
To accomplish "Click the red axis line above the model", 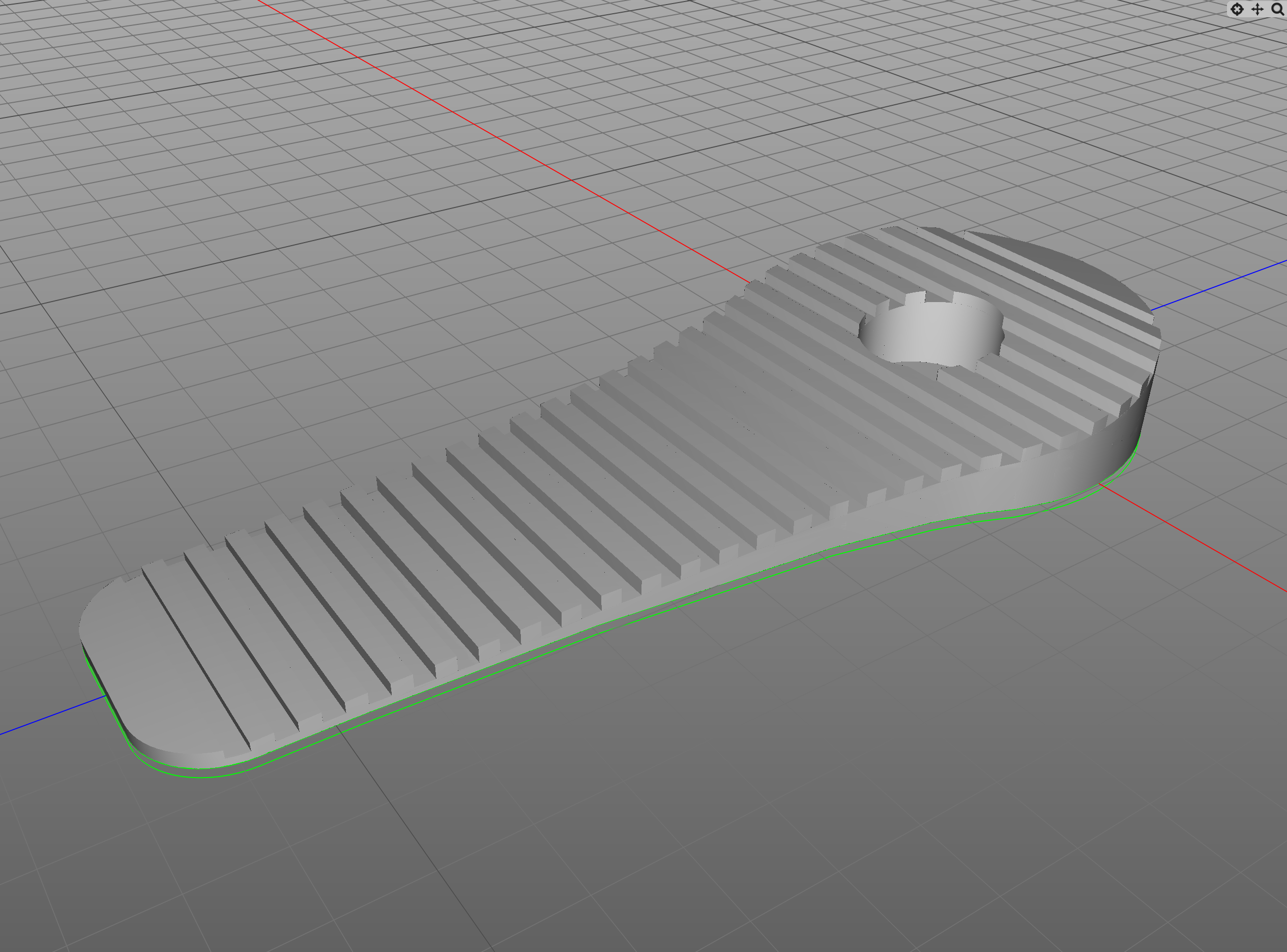I will pyautogui.click(x=461, y=117).
